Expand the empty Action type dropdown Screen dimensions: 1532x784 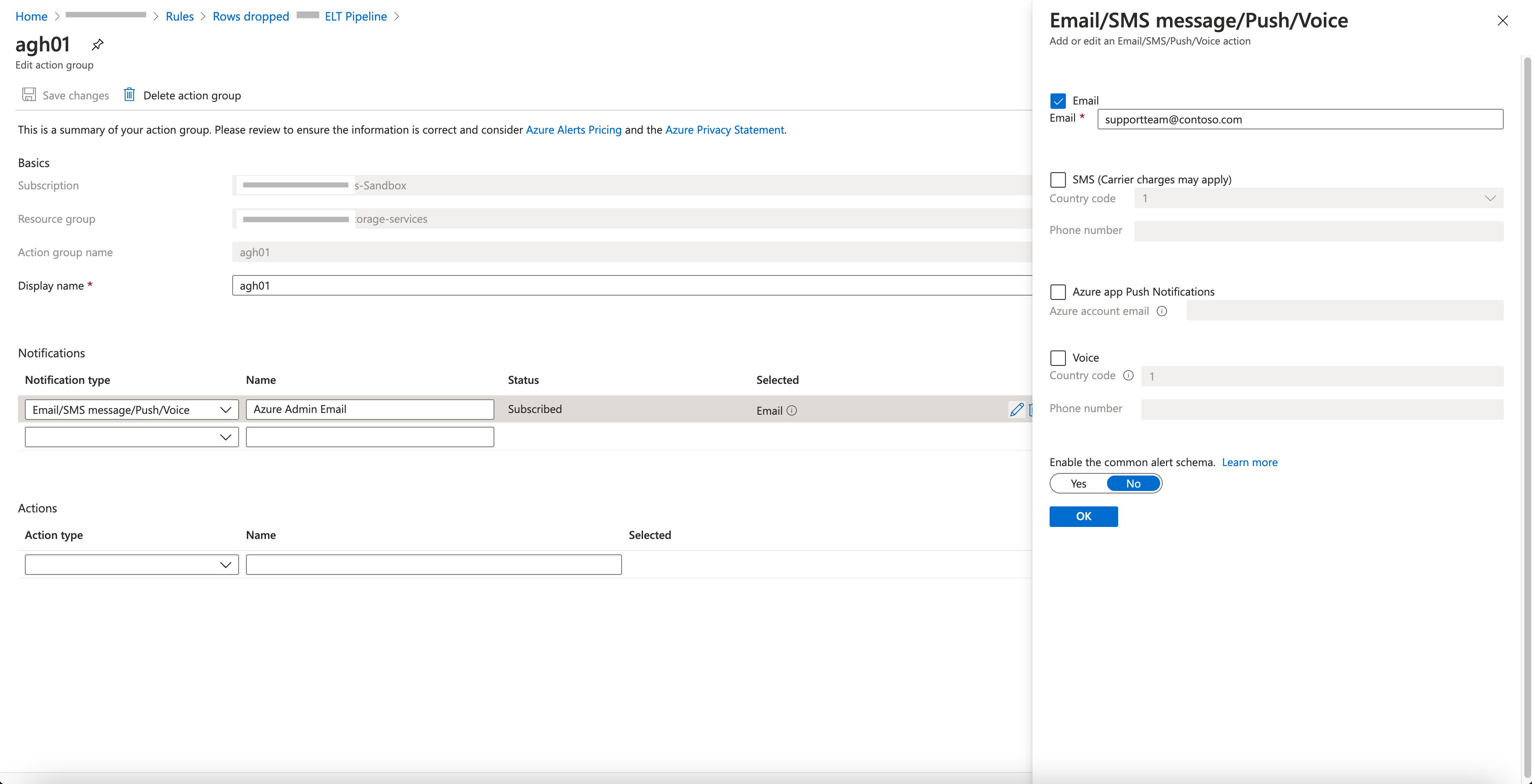tap(132, 565)
